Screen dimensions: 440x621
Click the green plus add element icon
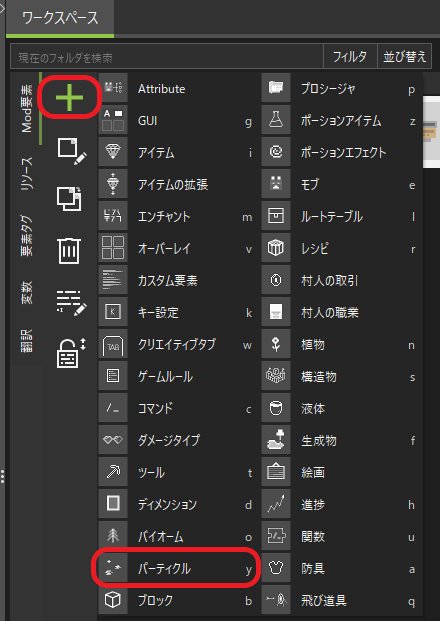click(x=69, y=97)
